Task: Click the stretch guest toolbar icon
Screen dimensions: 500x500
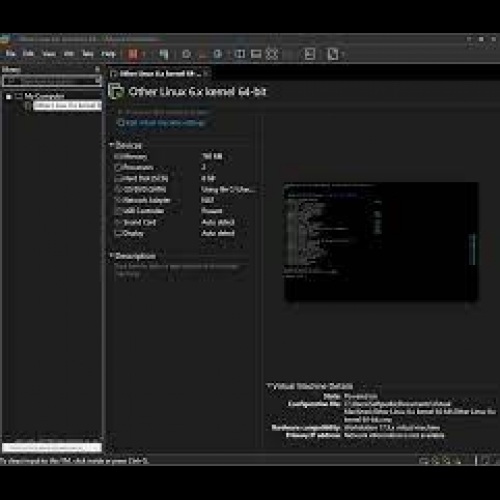Action: pyautogui.click(x=333, y=54)
